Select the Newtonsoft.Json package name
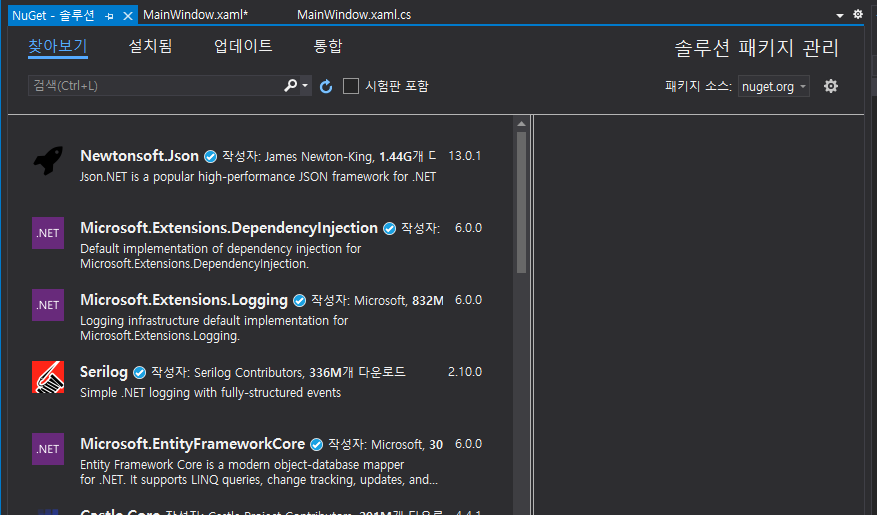 pos(139,155)
